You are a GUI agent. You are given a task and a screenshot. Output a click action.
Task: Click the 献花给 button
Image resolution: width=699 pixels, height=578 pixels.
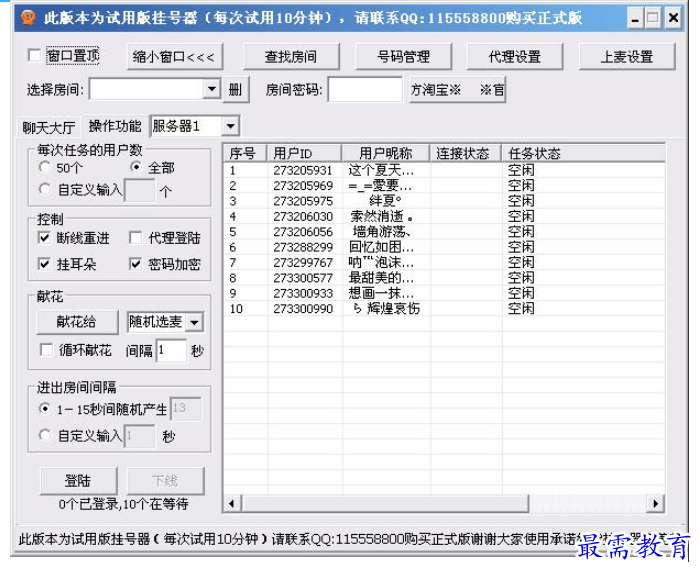[x=77, y=322]
